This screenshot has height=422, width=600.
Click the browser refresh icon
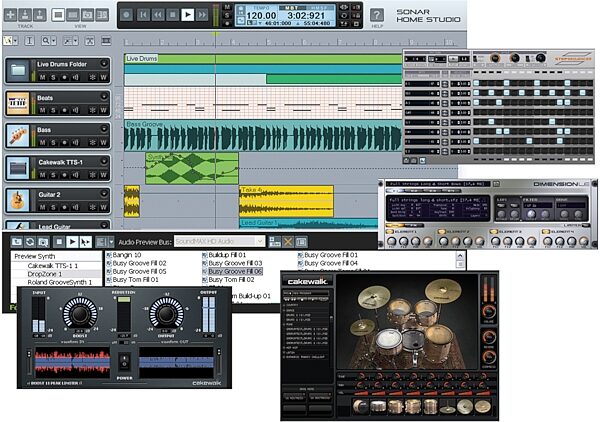[29, 242]
